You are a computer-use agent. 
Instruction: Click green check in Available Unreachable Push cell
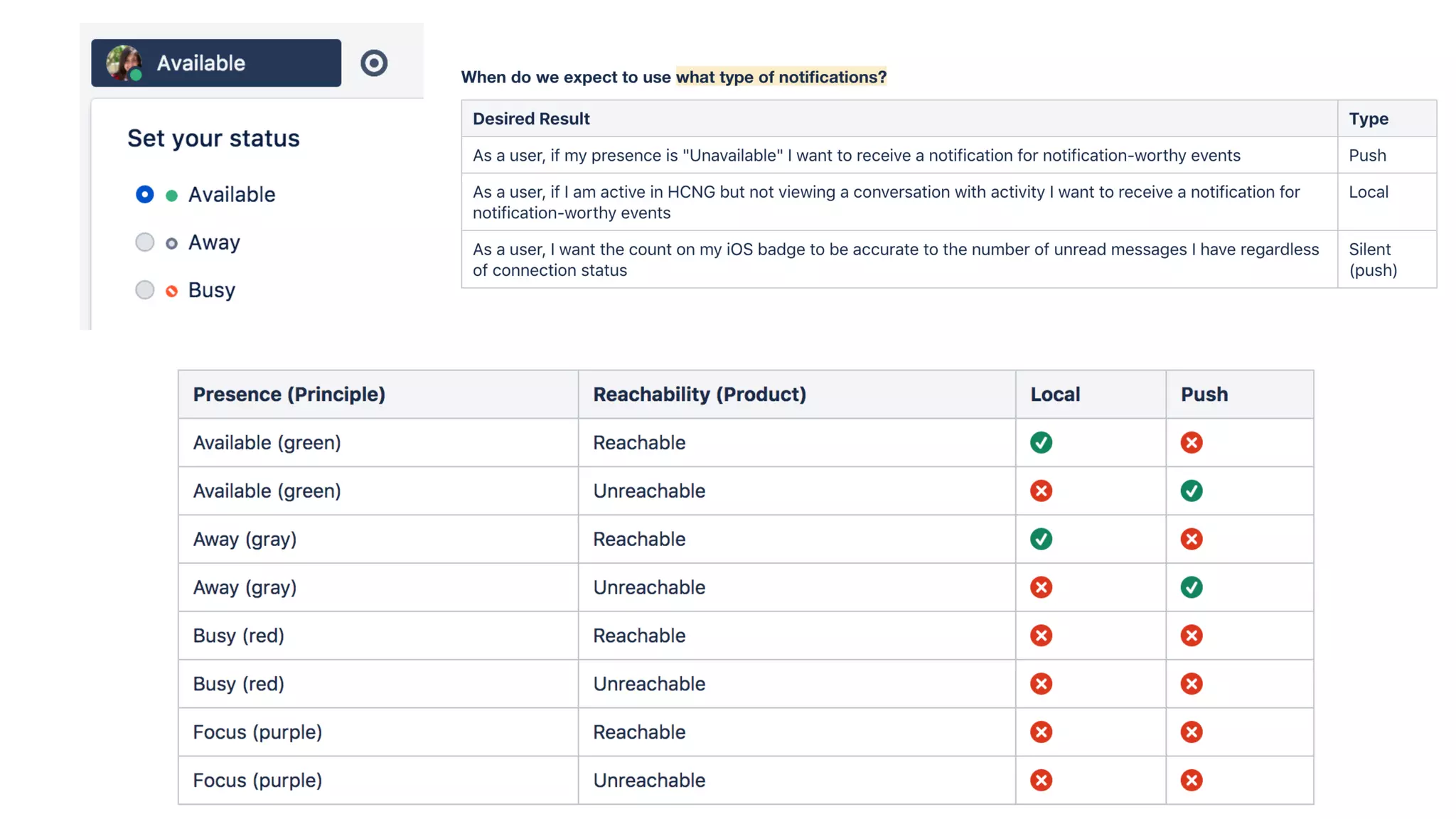[1192, 491]
